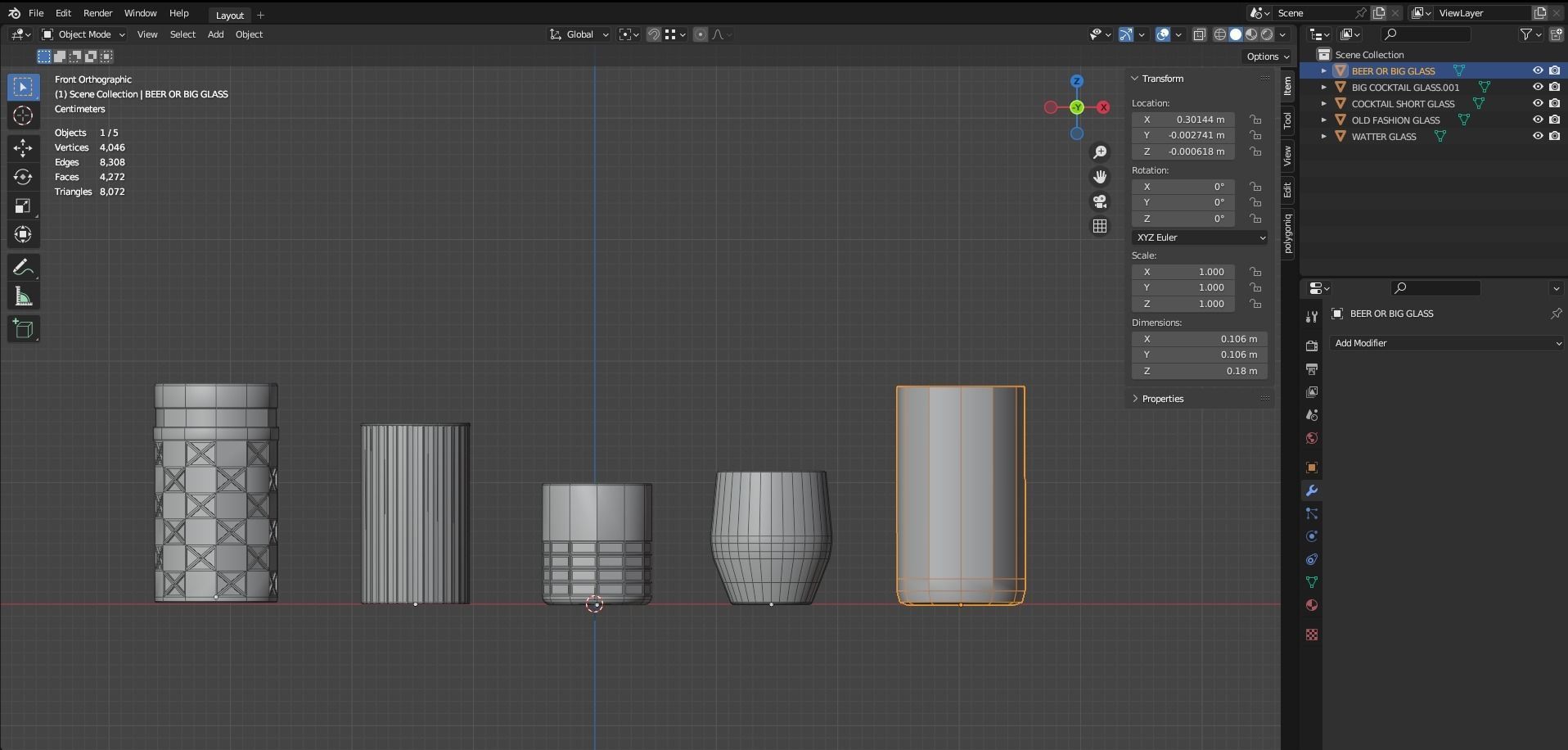Pick the Measure ruler tool
Screen dimensions: 1568x750
pyautogui.click(x=23, y=297)
